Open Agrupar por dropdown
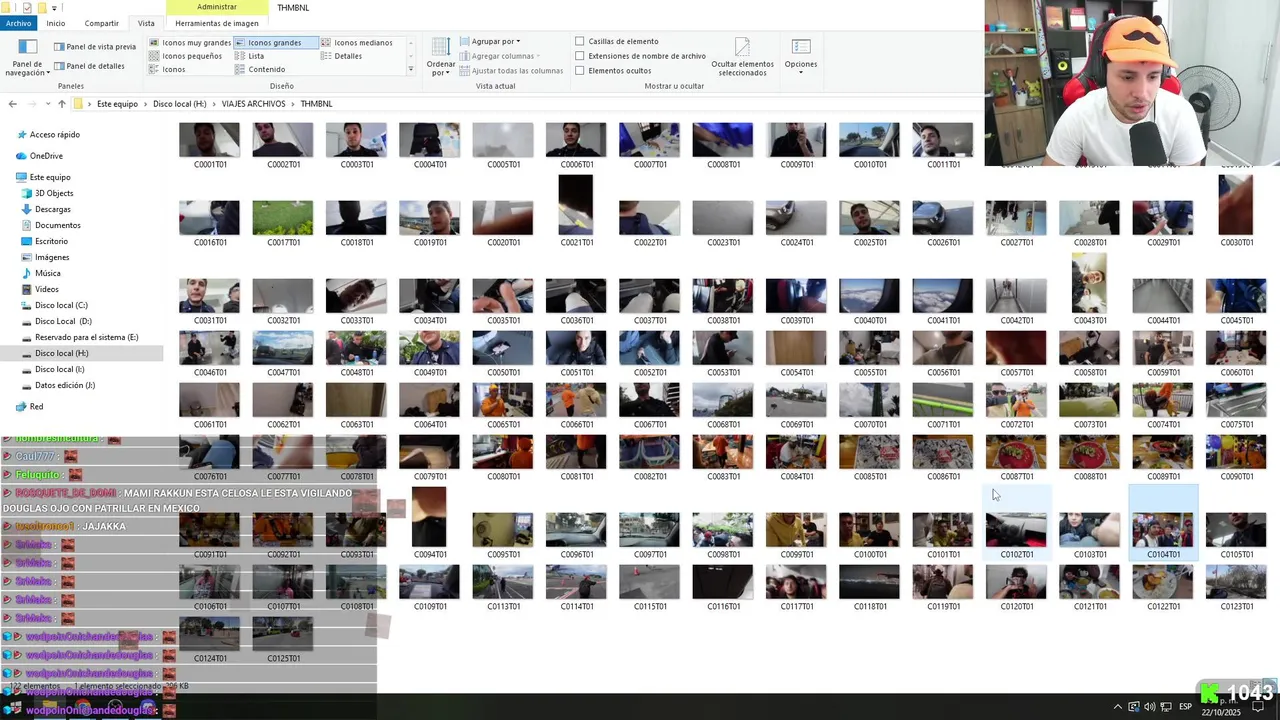 [491, 42]
